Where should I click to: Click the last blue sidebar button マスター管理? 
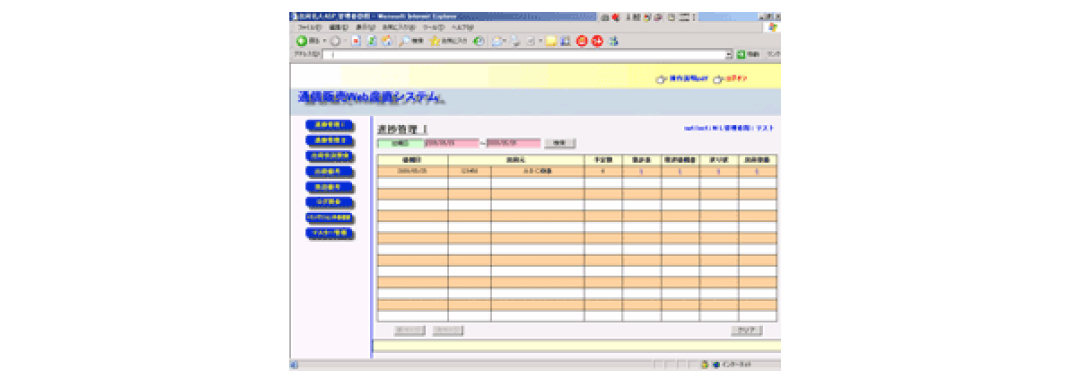point(329,233)
